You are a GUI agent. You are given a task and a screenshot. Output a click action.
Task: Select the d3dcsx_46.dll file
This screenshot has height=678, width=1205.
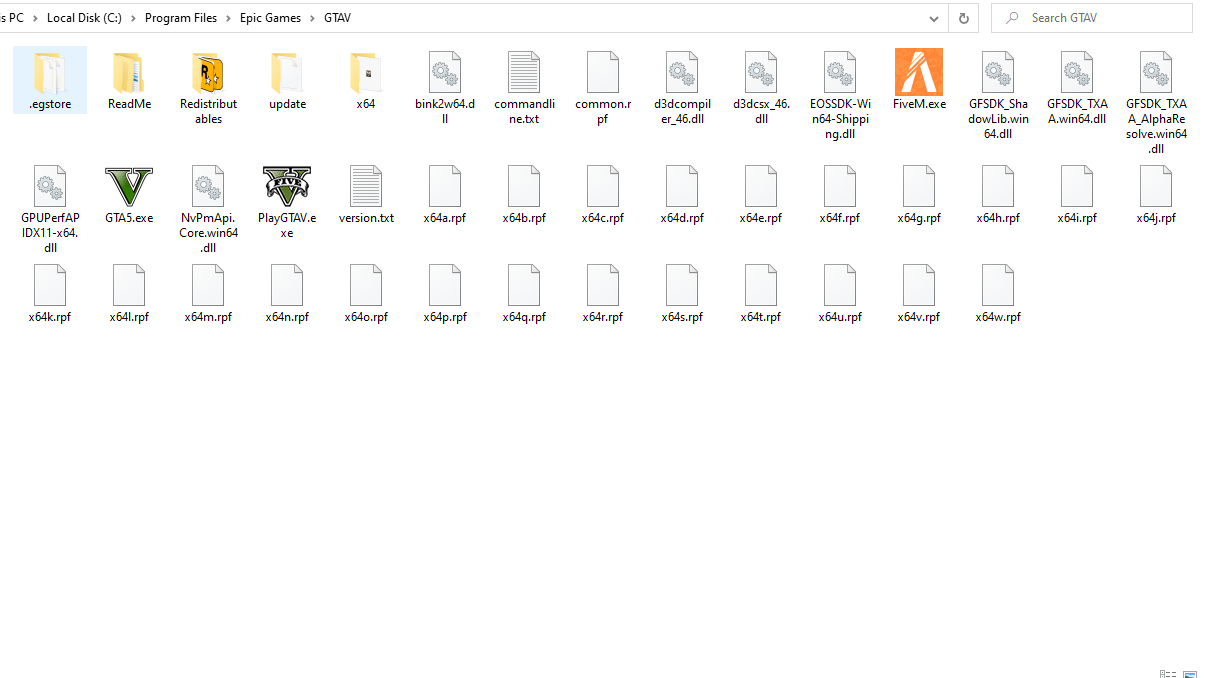(x=761, y=88)
